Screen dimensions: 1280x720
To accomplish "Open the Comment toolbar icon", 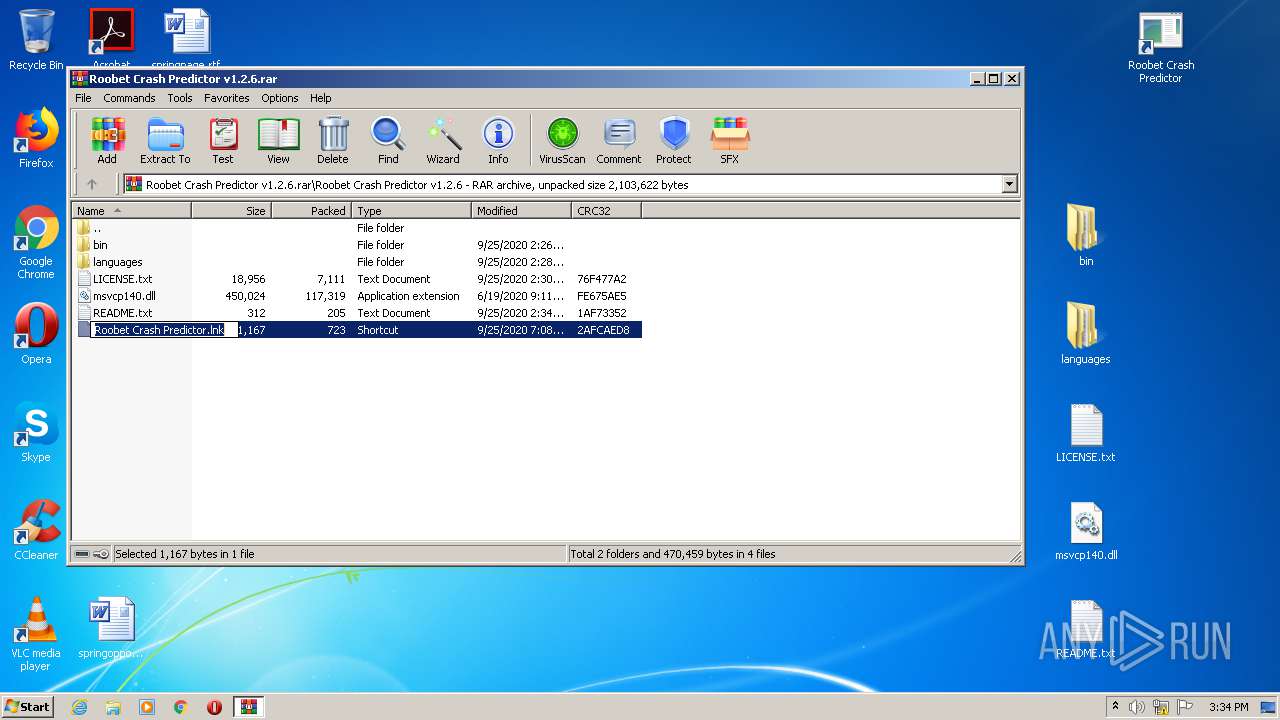I will pyautogui.click(x=619, y=141).
